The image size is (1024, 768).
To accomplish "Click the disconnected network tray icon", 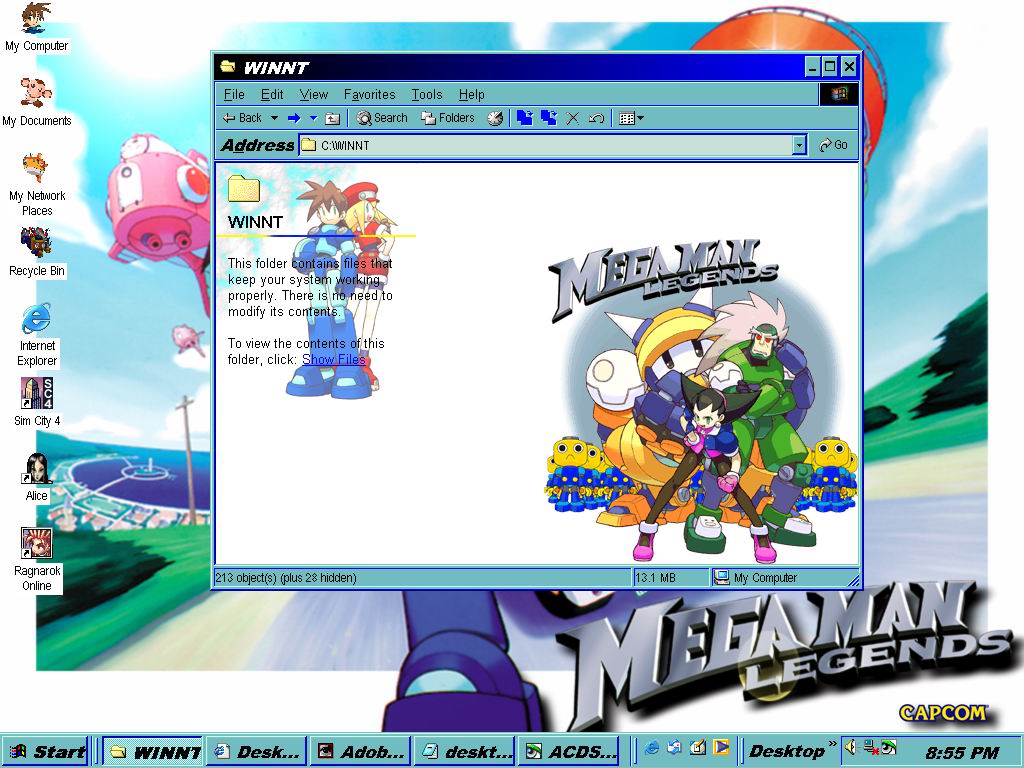I will [870, 747].
